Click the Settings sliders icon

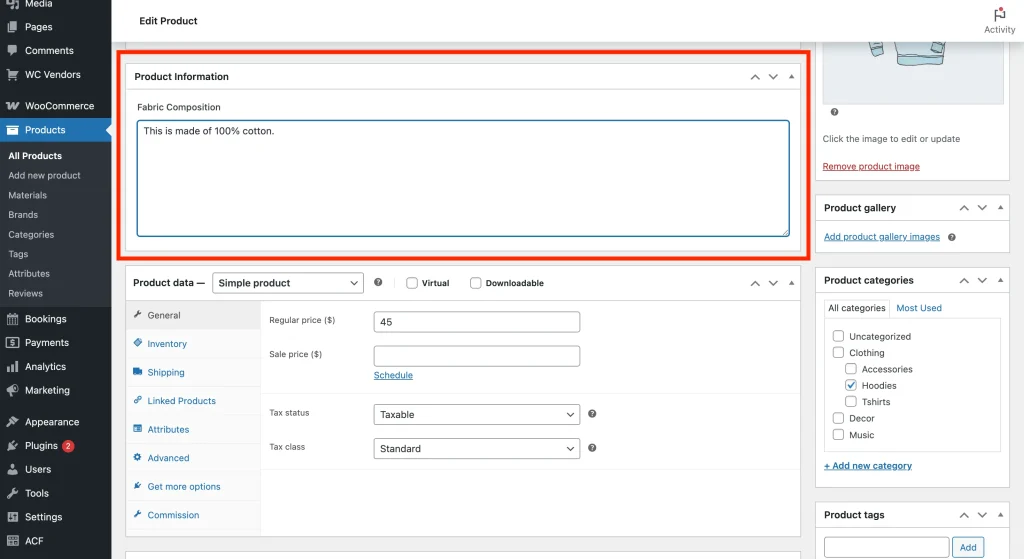coord(12,517)
